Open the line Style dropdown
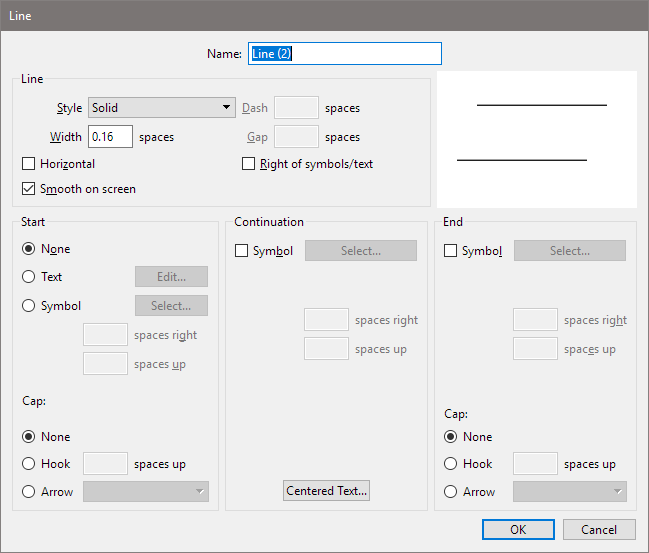Image resolution: width=649 pixels, height=553 pixels. [161, 108]
